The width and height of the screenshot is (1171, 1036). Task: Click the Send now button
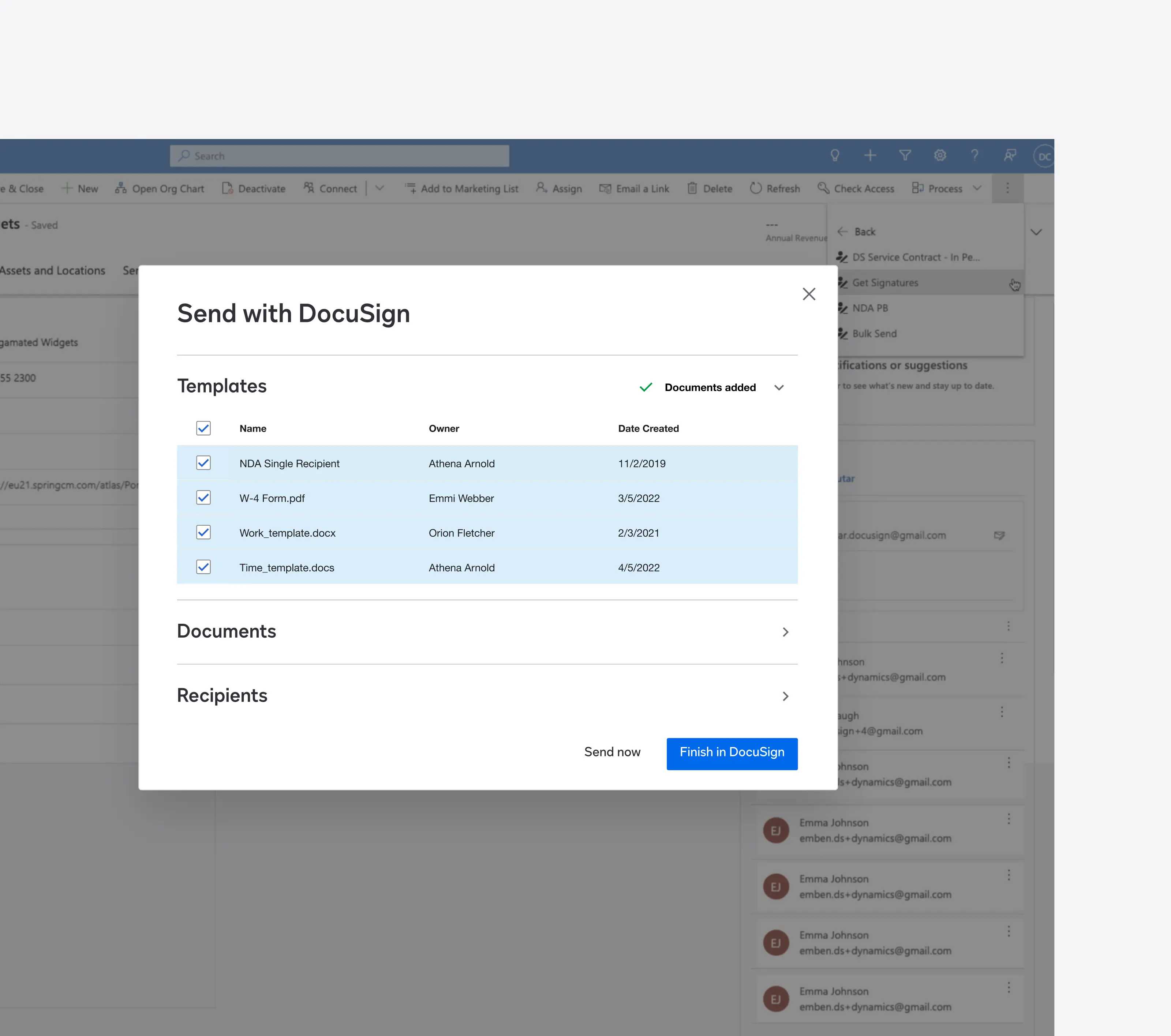tap(612, 752)
